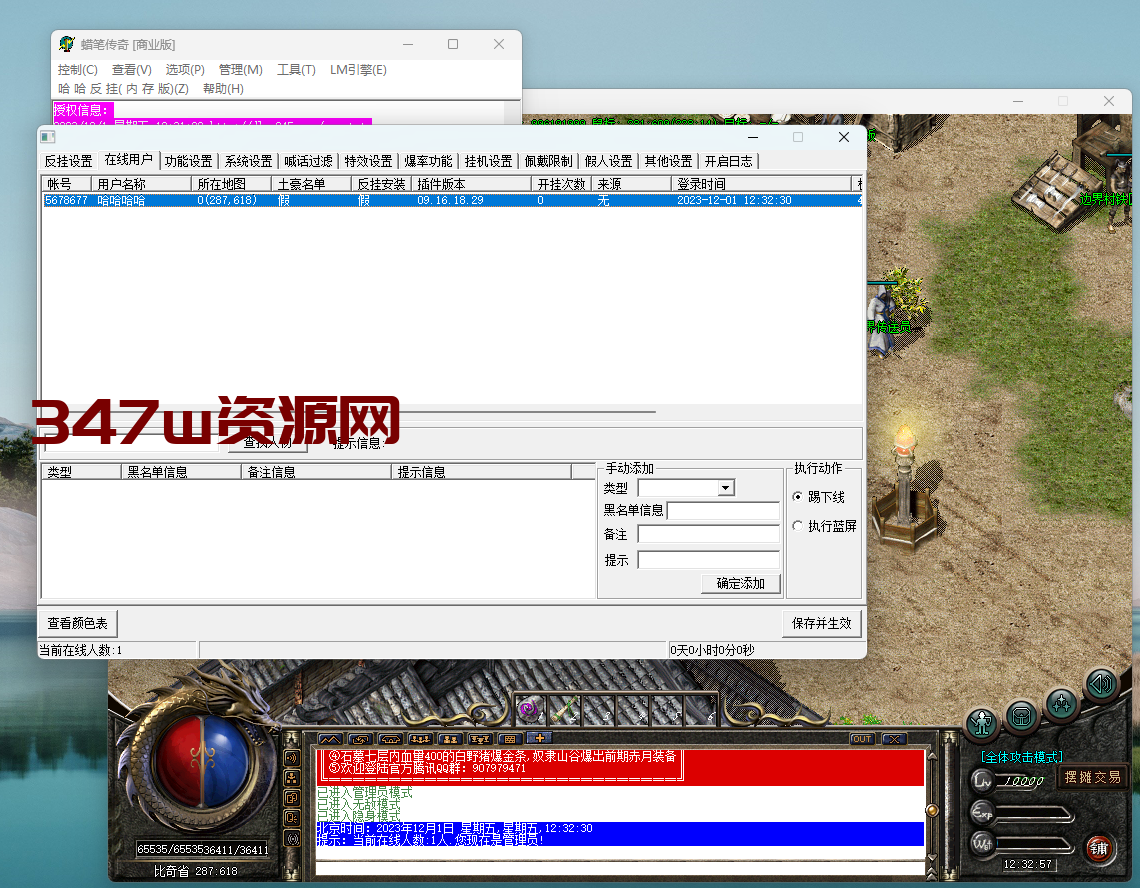Use the bamboo scroll item in quickslot 2

(x=565, y=708)
